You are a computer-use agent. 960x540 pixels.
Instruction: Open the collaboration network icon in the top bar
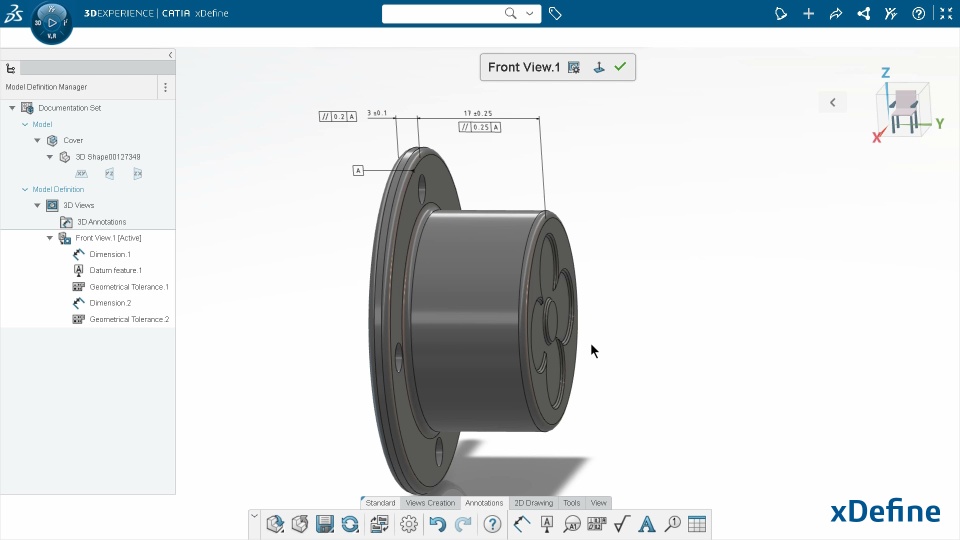(x=863, y=13)
